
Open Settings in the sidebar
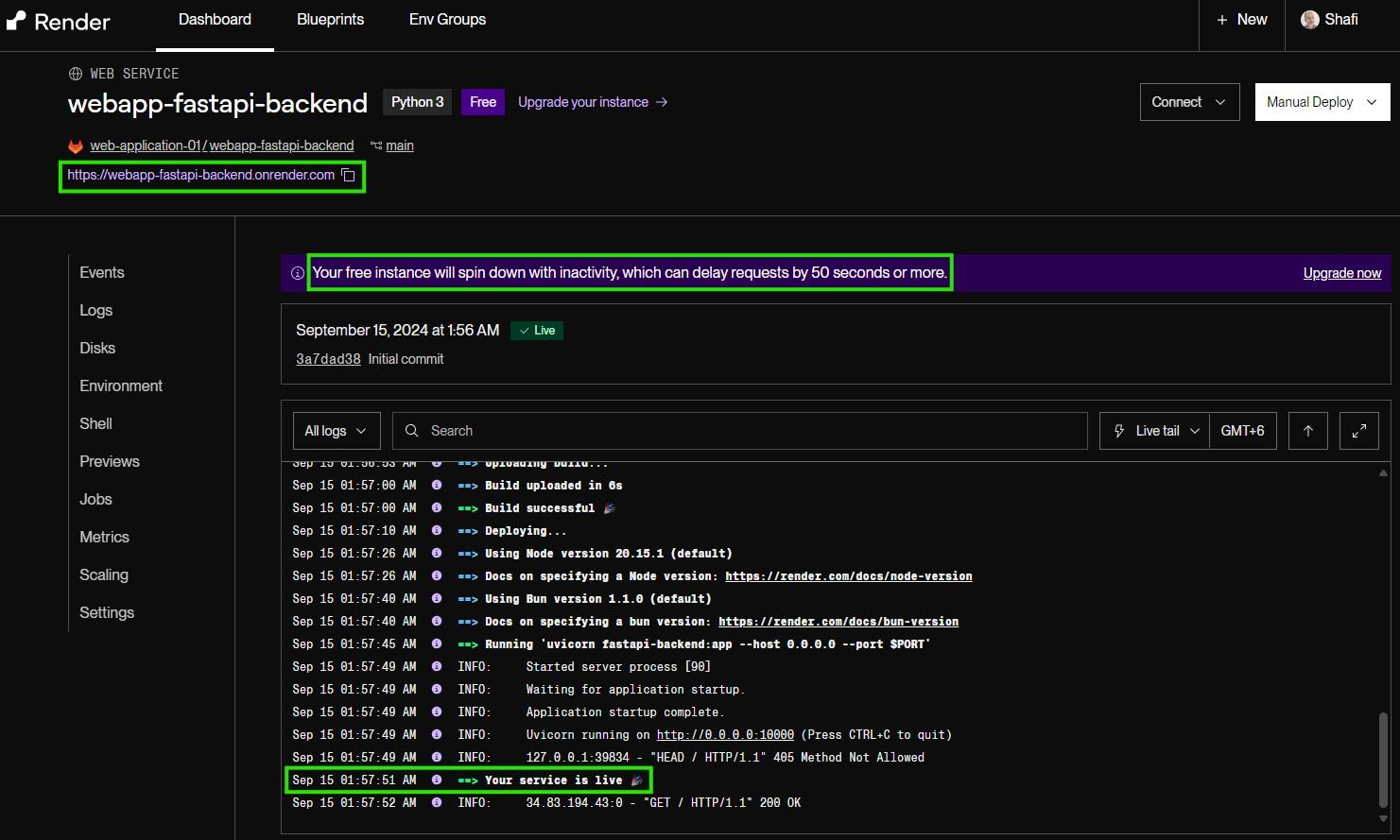[x=107, y=613]
